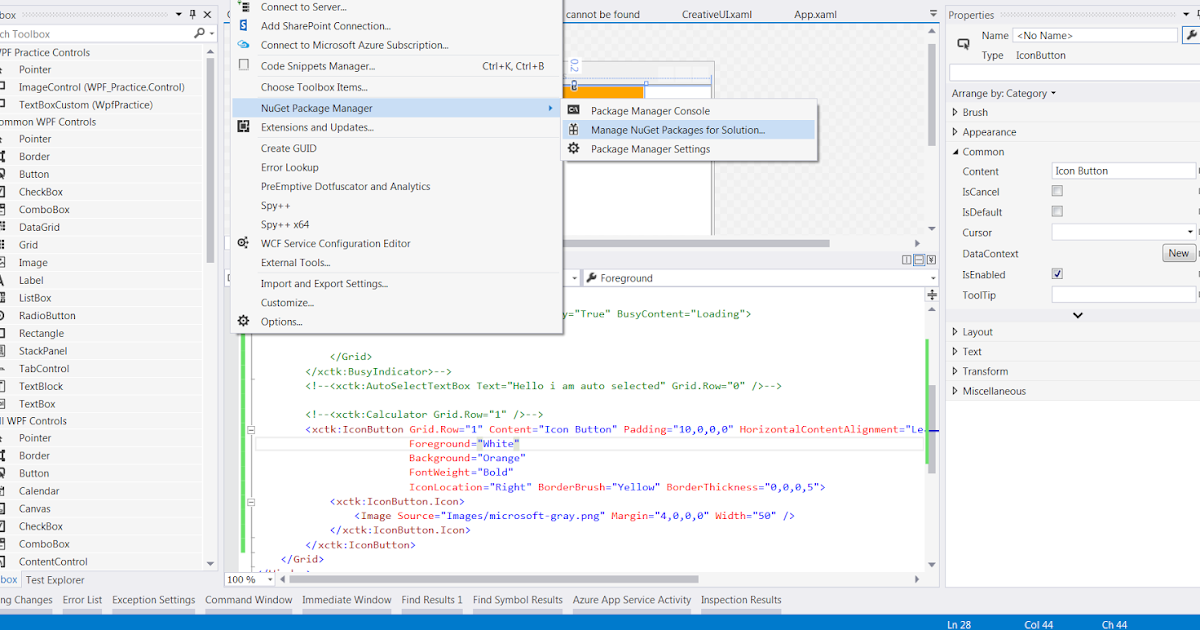
Task: Select ImageControl (WPF_Practice.Control) in the Toolbox
Action: coord(104,87)
